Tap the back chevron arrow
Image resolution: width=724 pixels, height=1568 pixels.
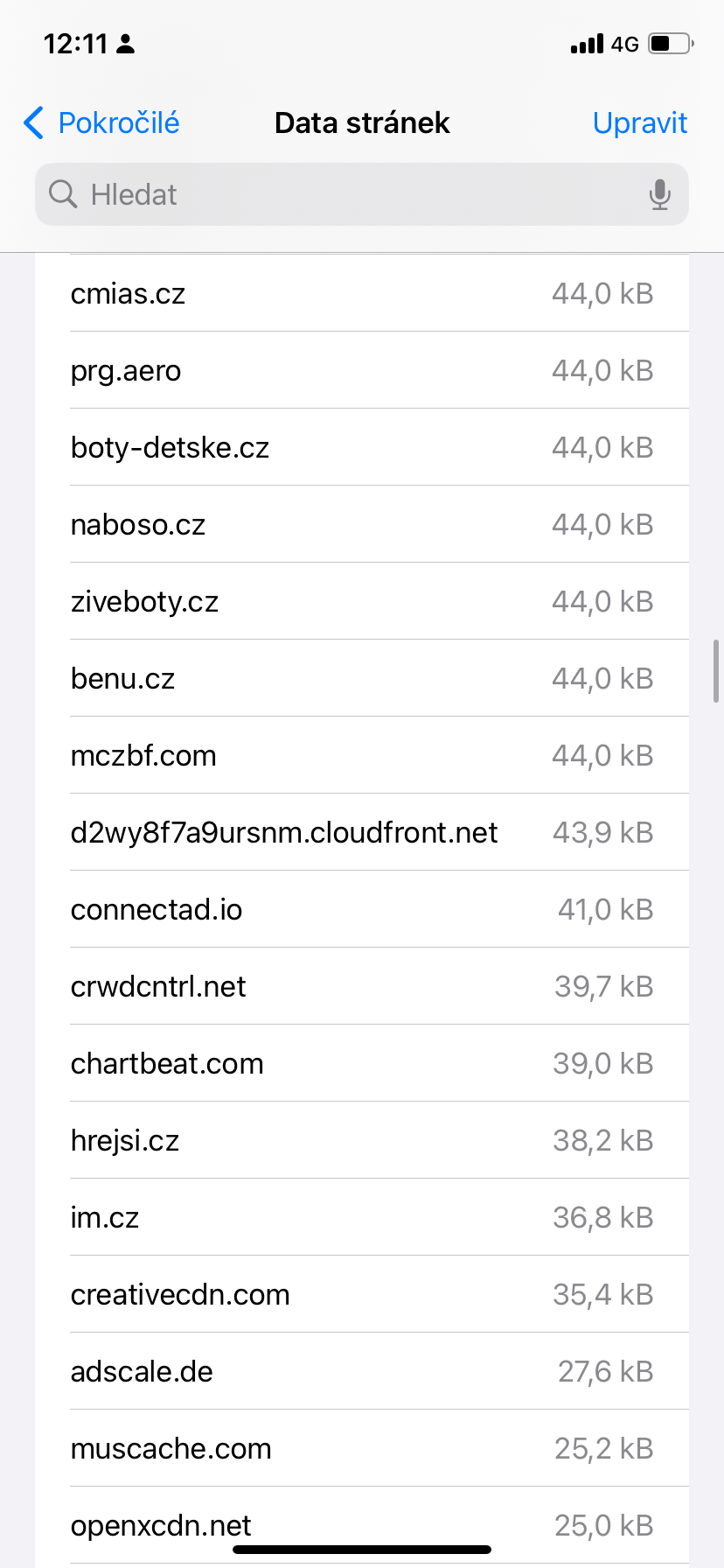34,123
